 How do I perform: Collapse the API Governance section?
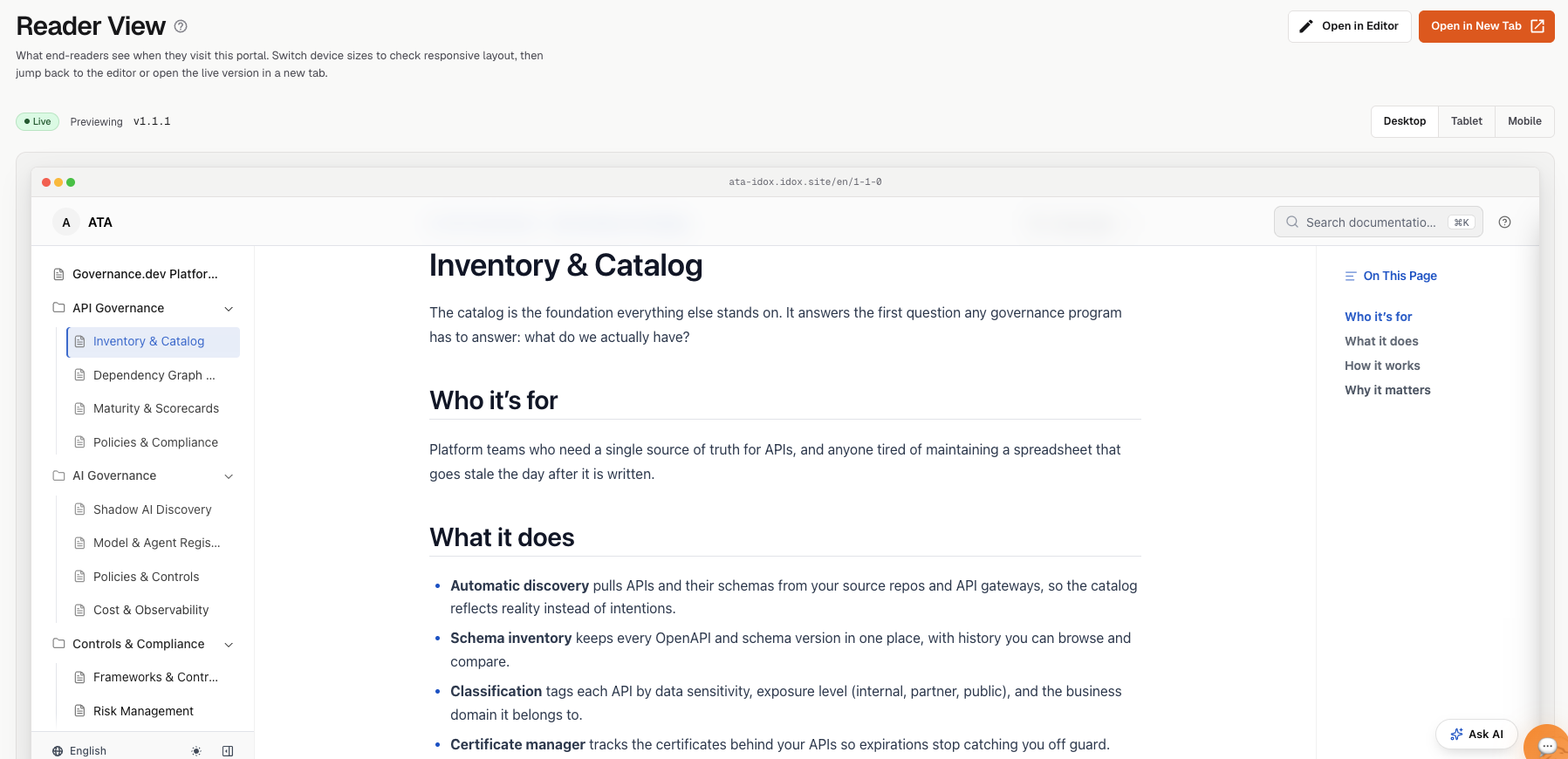click(229, 309)
